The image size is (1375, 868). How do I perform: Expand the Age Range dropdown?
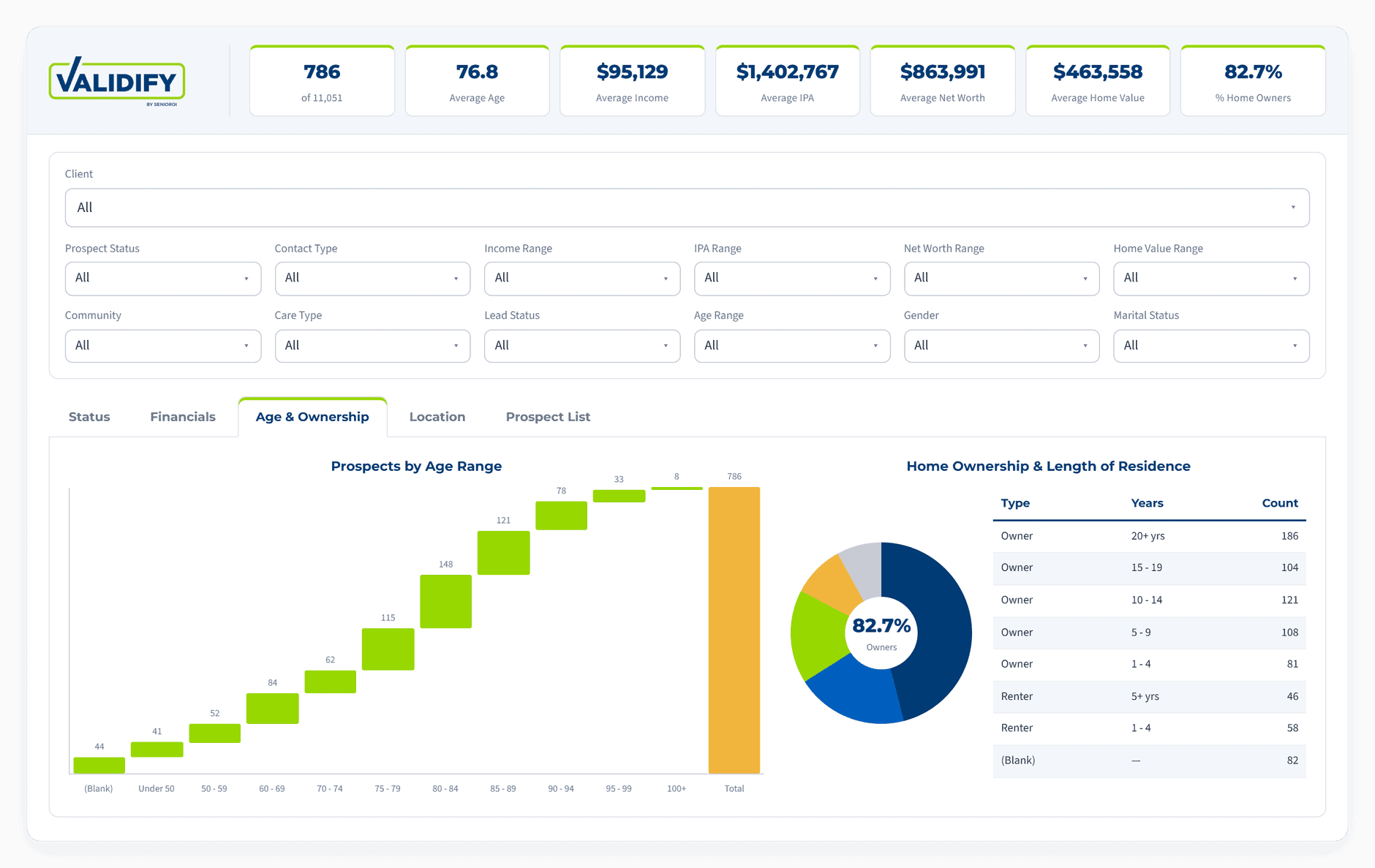click(x=792, y=346)
